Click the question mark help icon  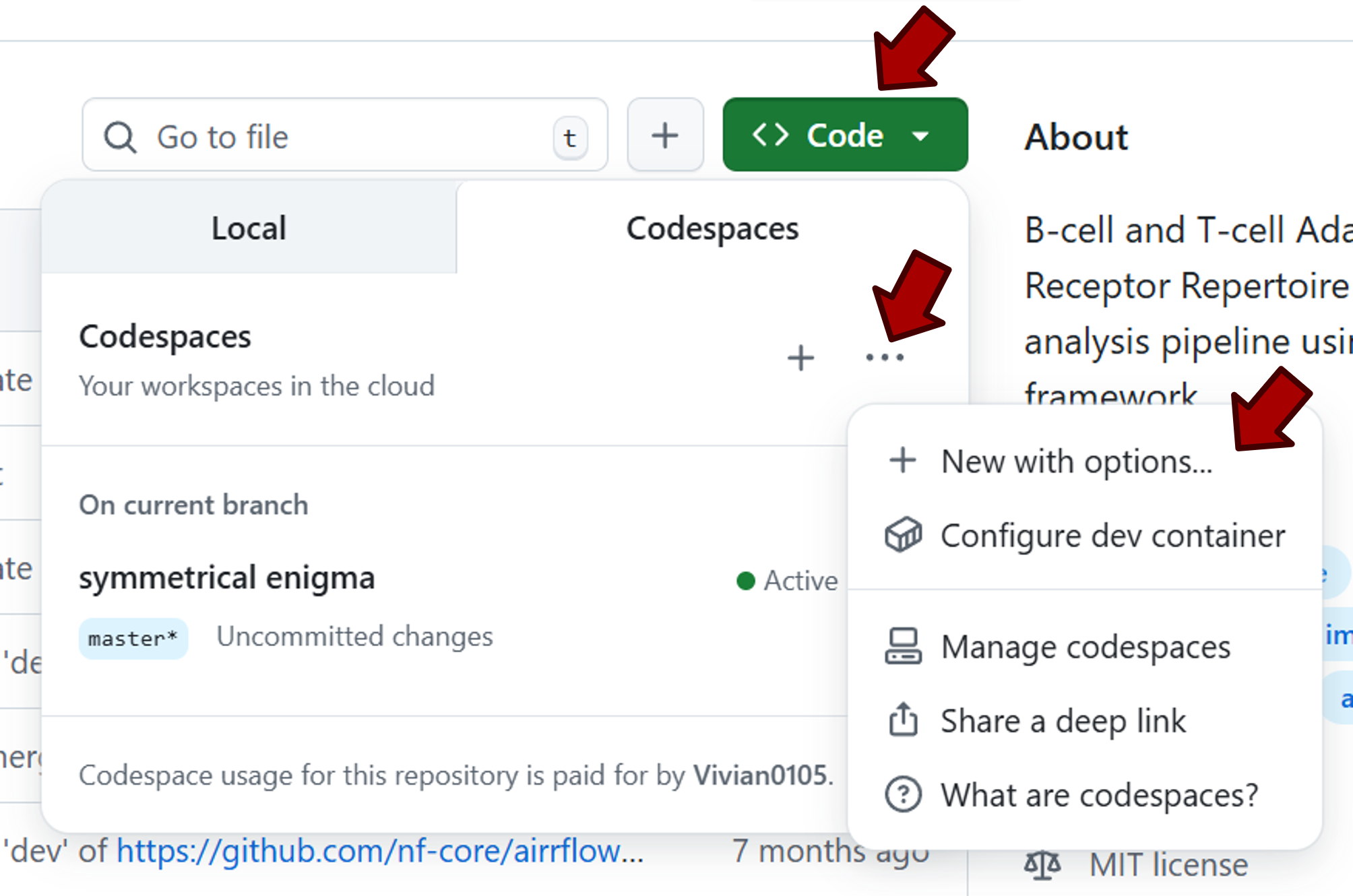[903, 794]
